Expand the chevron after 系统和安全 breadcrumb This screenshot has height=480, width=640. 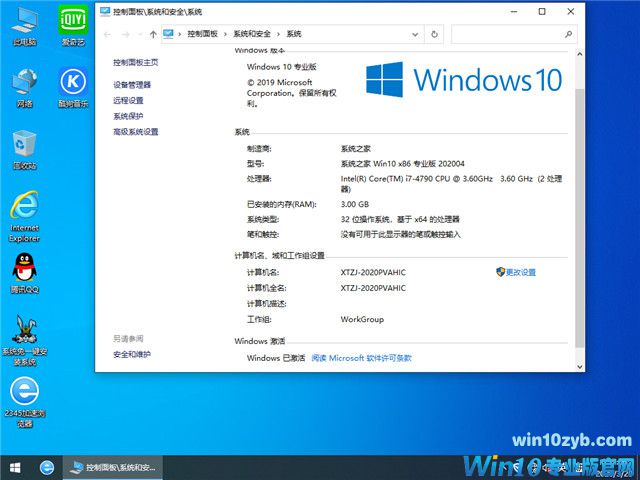click(x=278, y=34)
